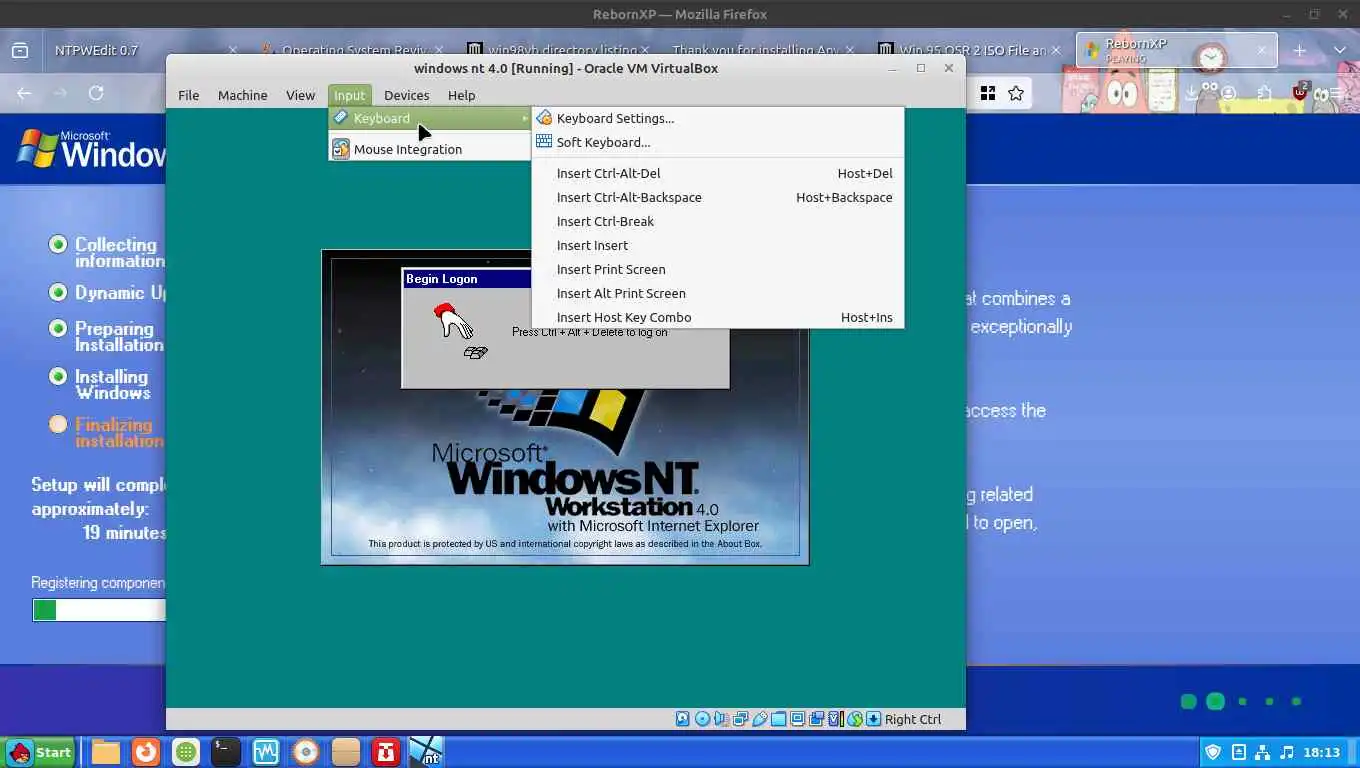Click the network tray icon
This screenshot has height=768, width=1360.
coord(1262,752)
